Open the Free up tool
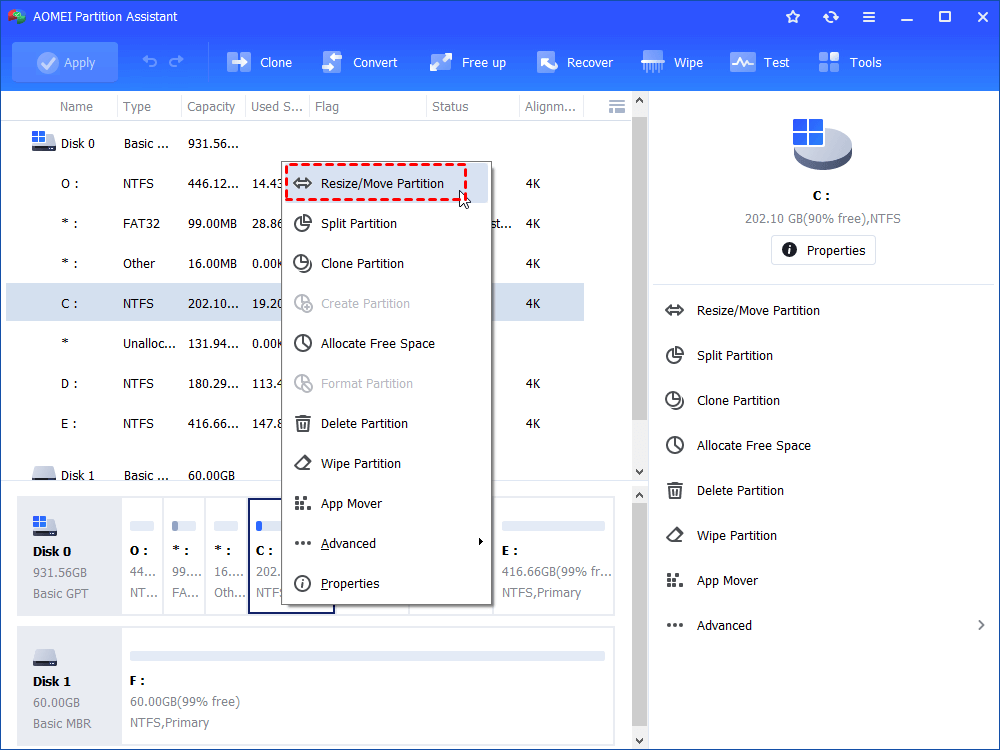This screenshot has width=1000, height=750. coord(467,62)
